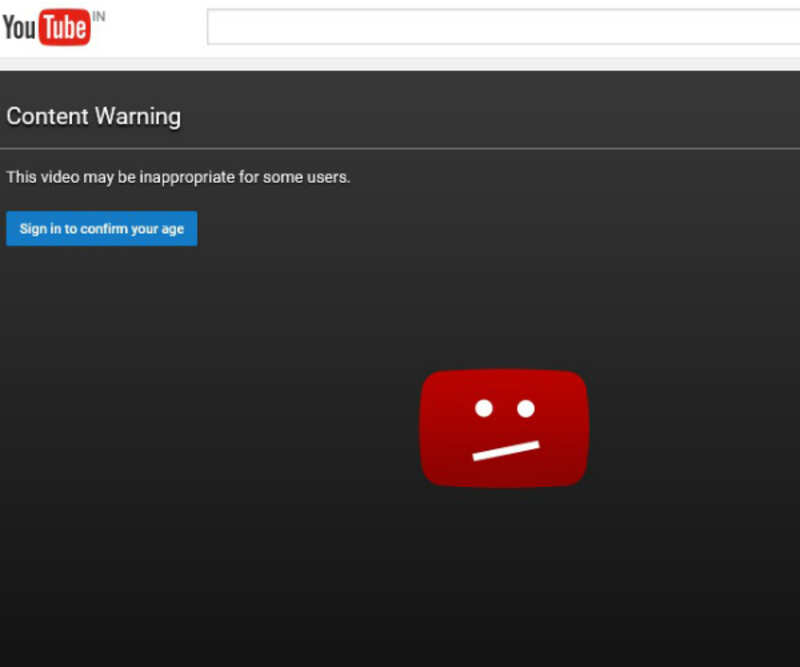This screenshot has height=667, width=800.
Task: Click the left eye of sad face
Action: click(484, 408)
